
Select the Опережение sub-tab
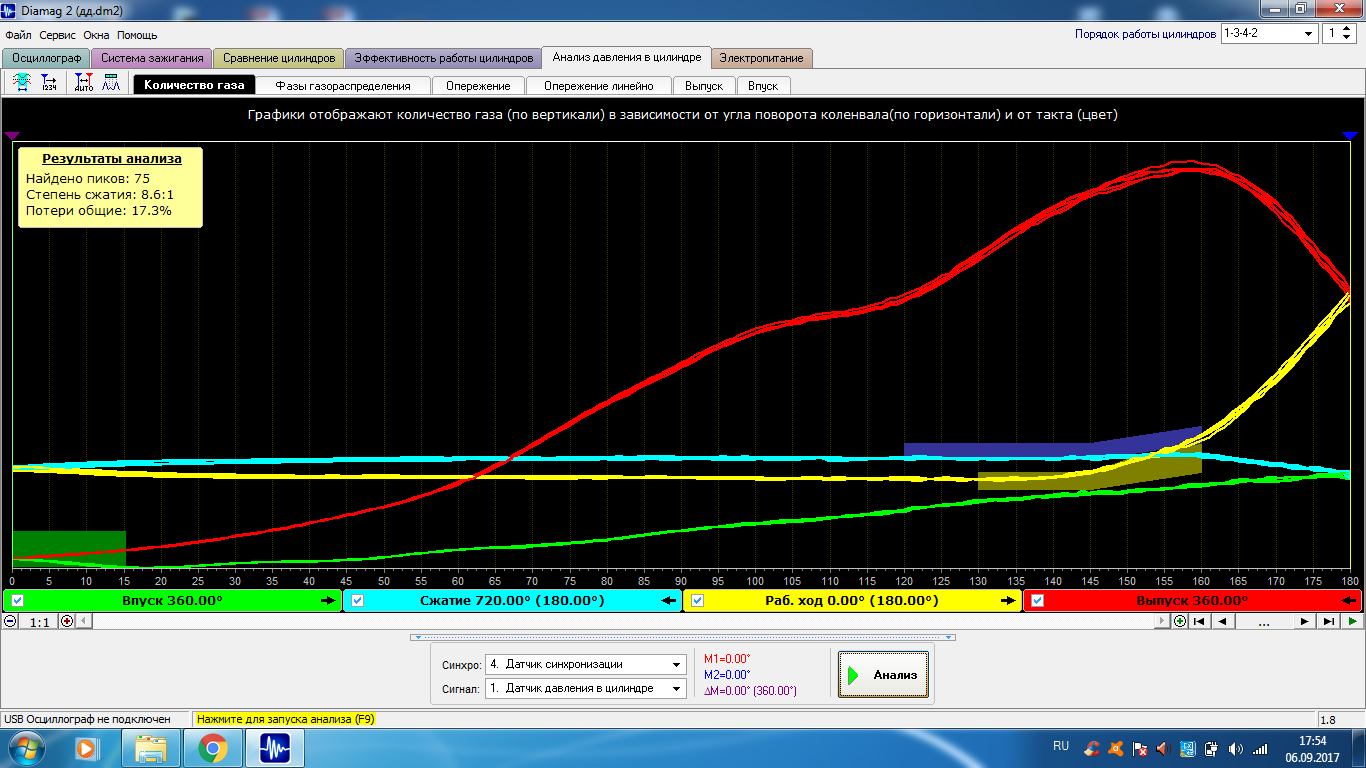(x=478, y=85)
